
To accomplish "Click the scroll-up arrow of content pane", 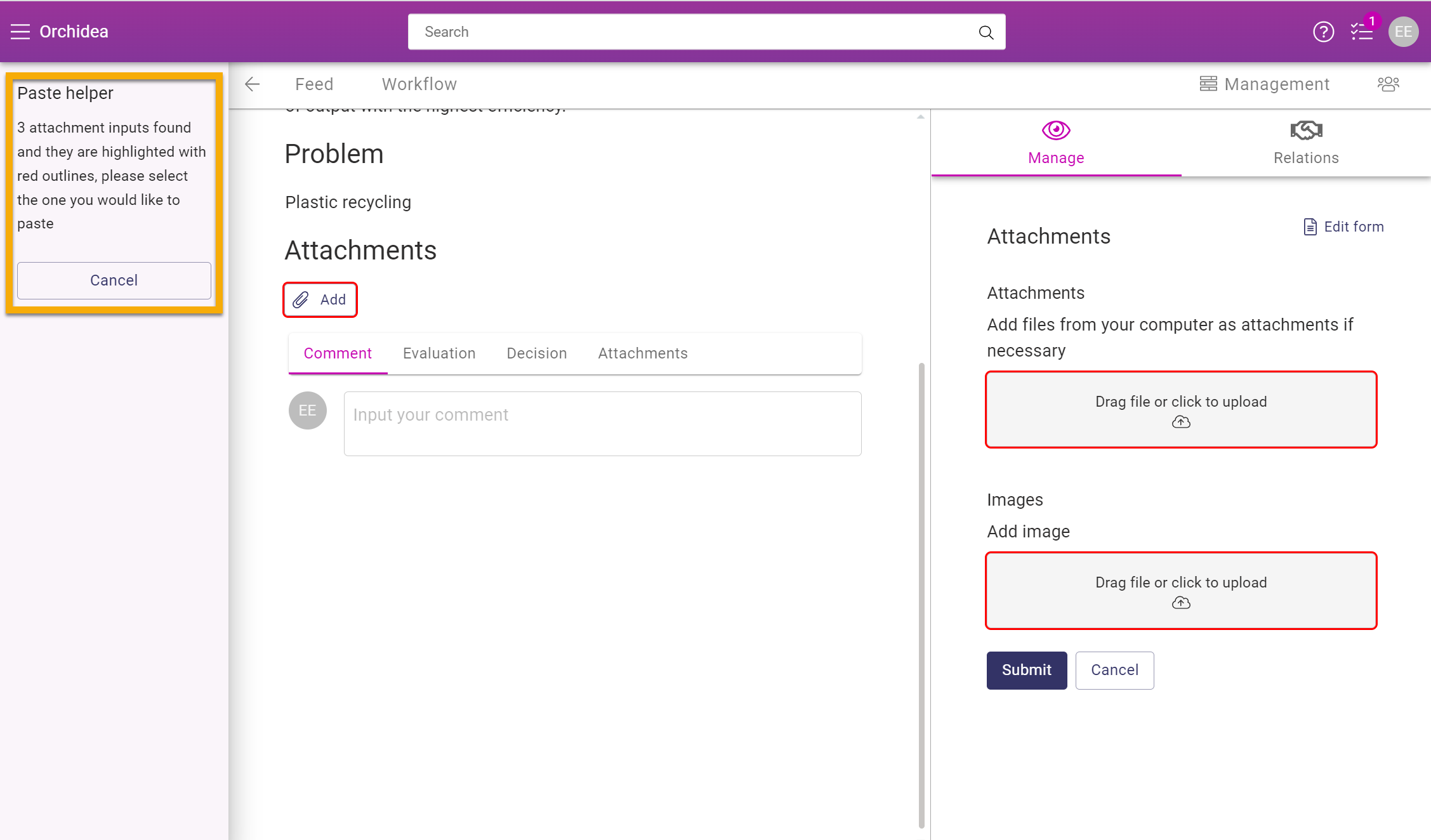I will (920, 117).
